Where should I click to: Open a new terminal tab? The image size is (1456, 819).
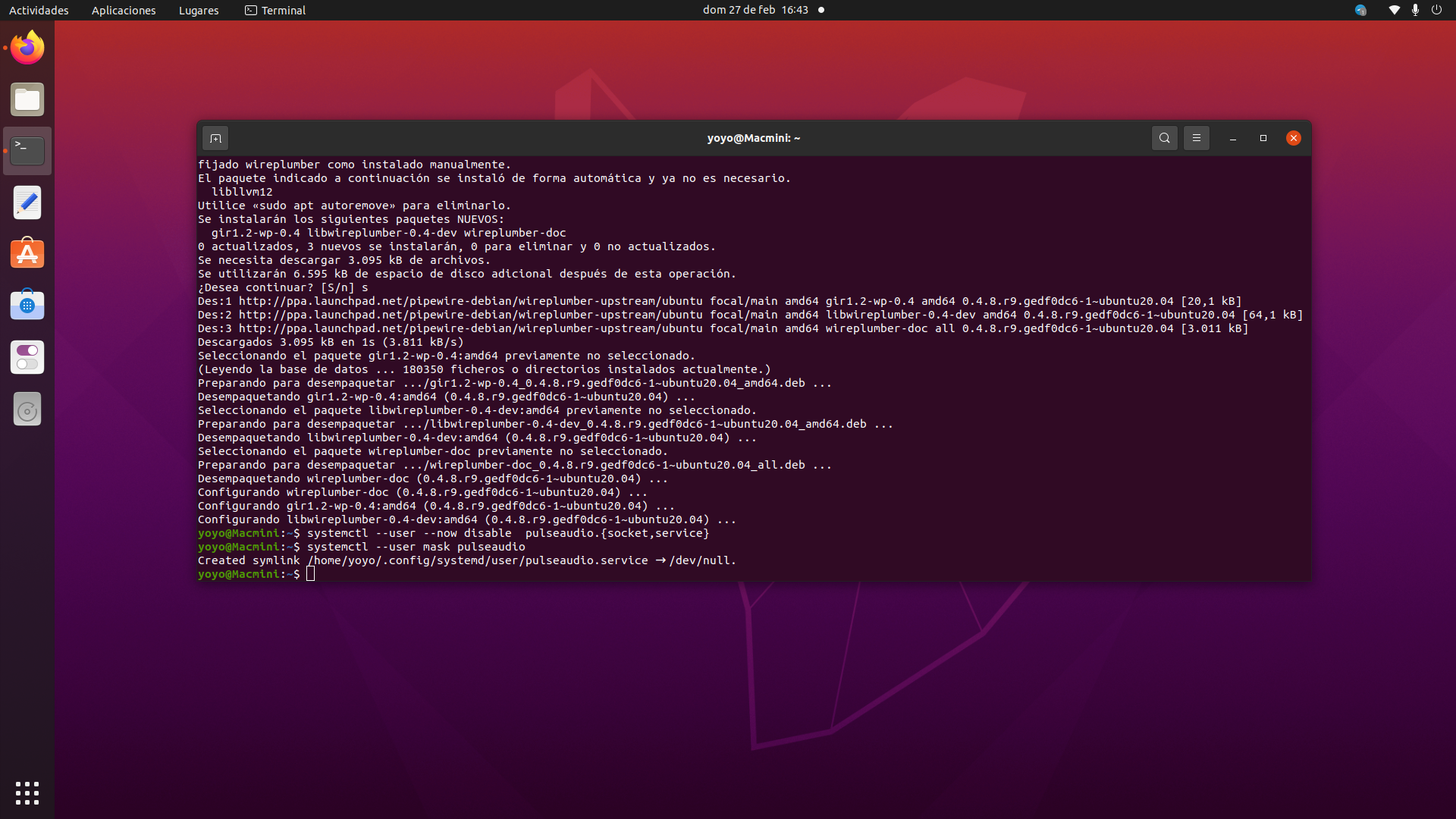pos(215,138)
